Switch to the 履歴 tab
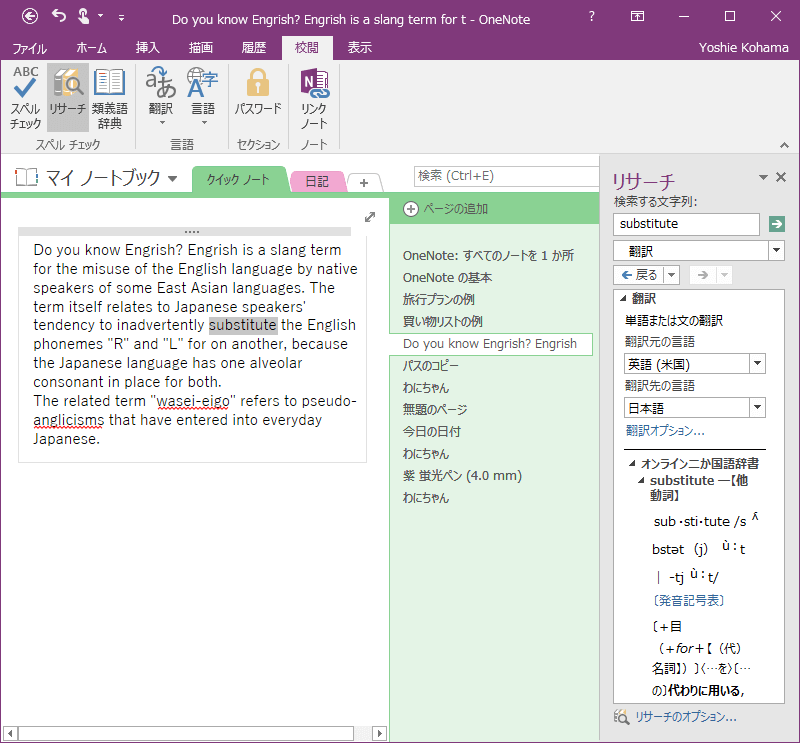 coord(254,48)
